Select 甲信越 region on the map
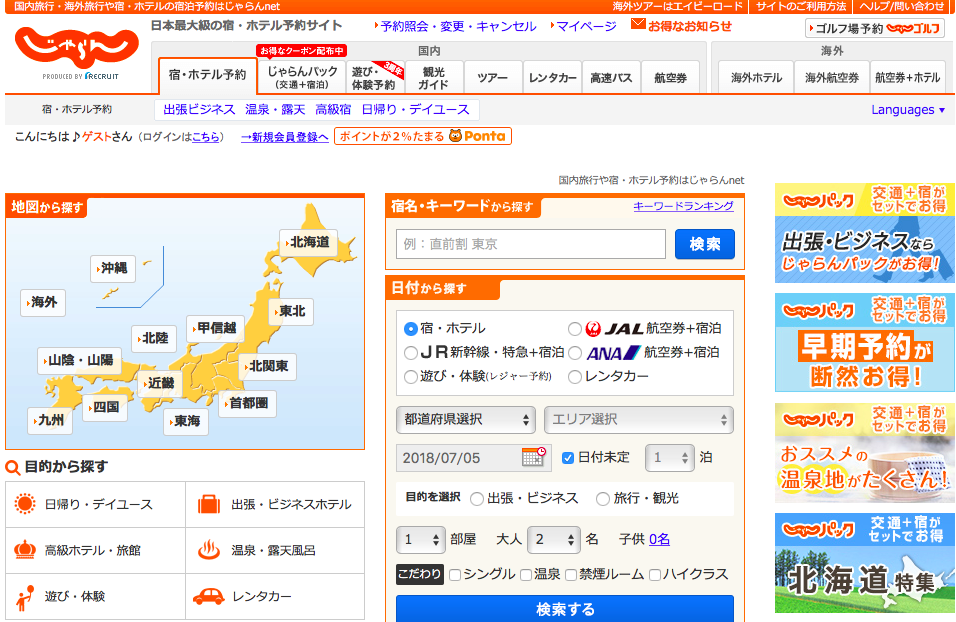This screenshot has height=622, width=956. pos(215,328)
